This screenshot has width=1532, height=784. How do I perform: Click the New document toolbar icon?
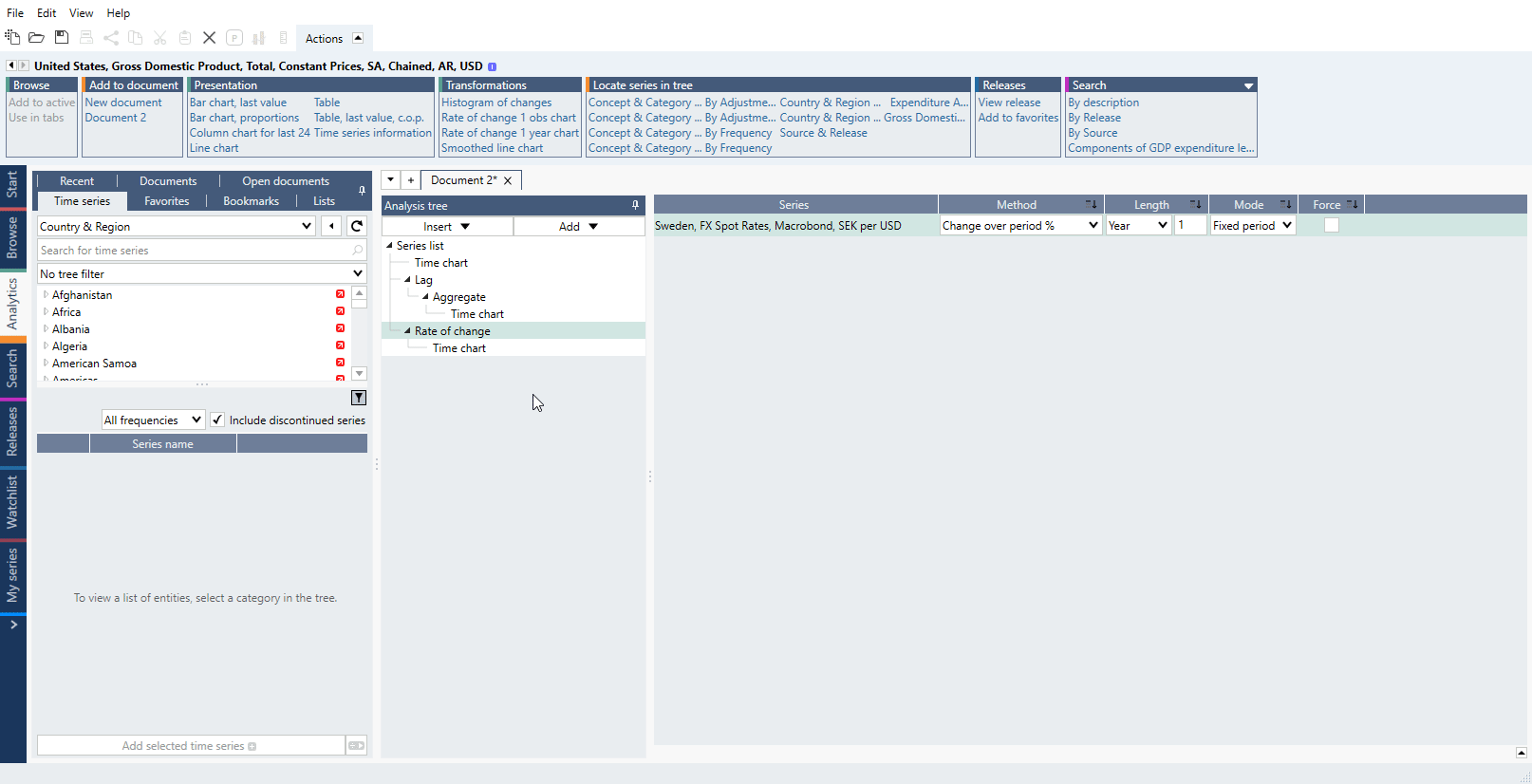point(12,38)
